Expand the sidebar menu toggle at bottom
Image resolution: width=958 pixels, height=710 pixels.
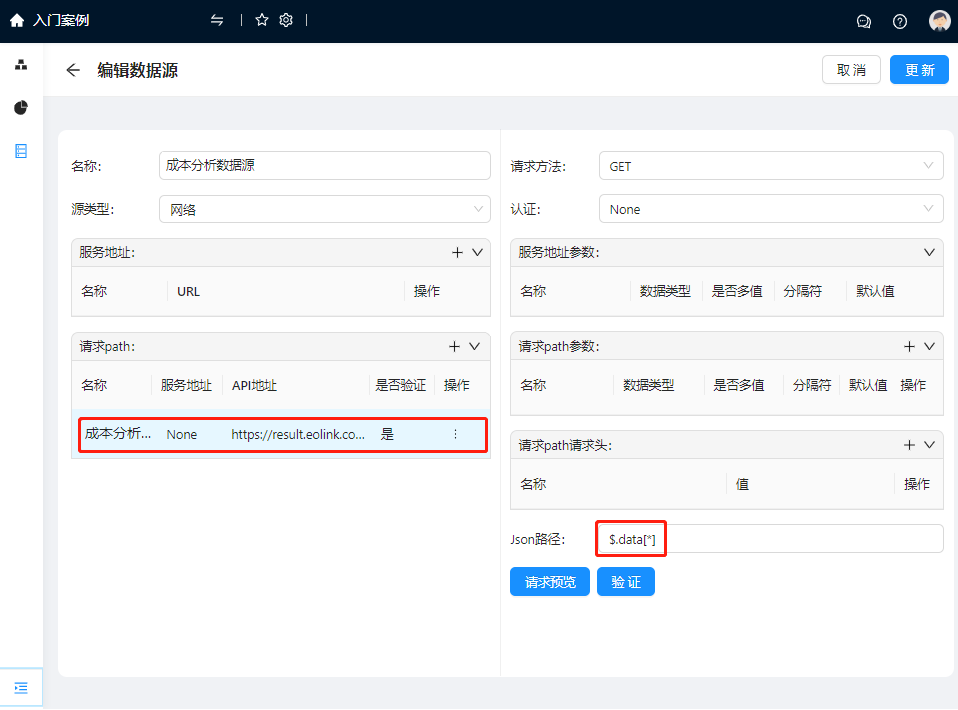21,688
